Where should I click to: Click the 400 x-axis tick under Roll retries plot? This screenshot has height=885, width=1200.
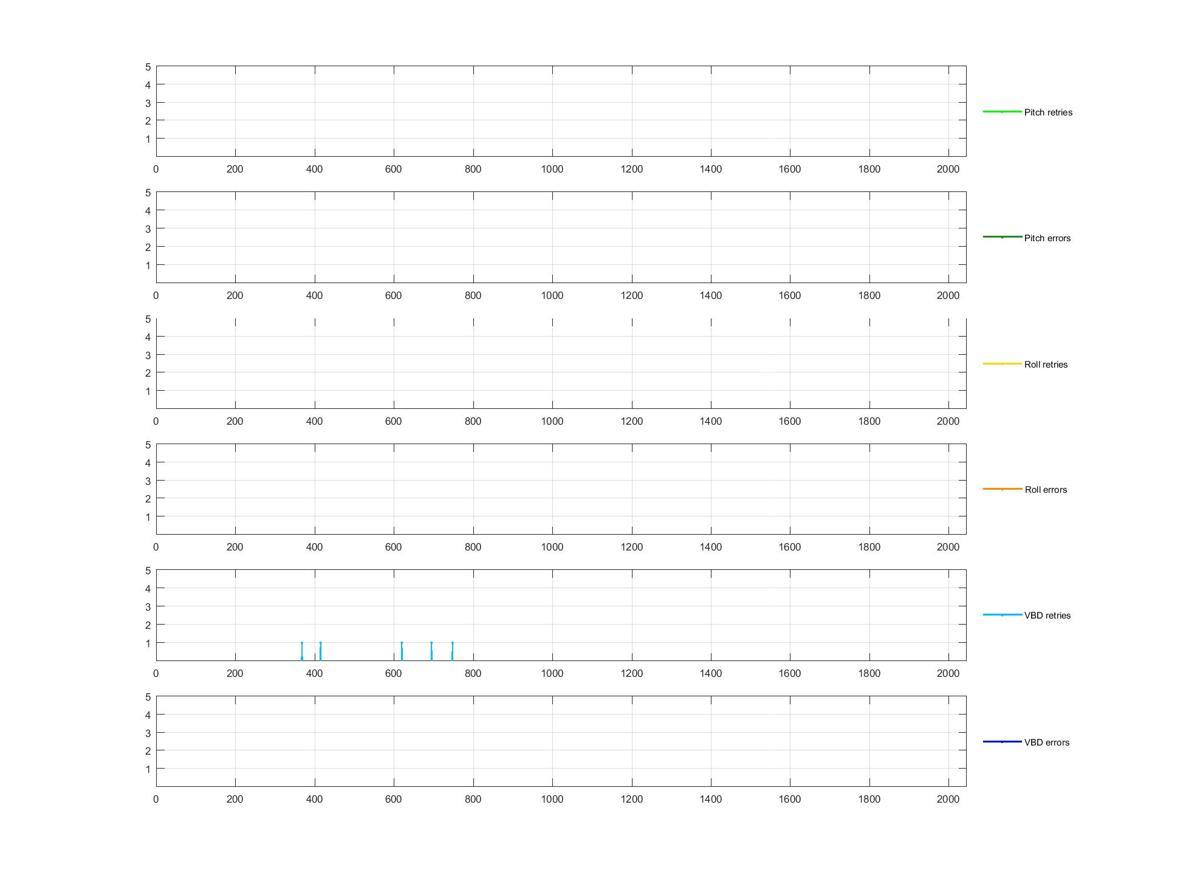coord(314,422)
